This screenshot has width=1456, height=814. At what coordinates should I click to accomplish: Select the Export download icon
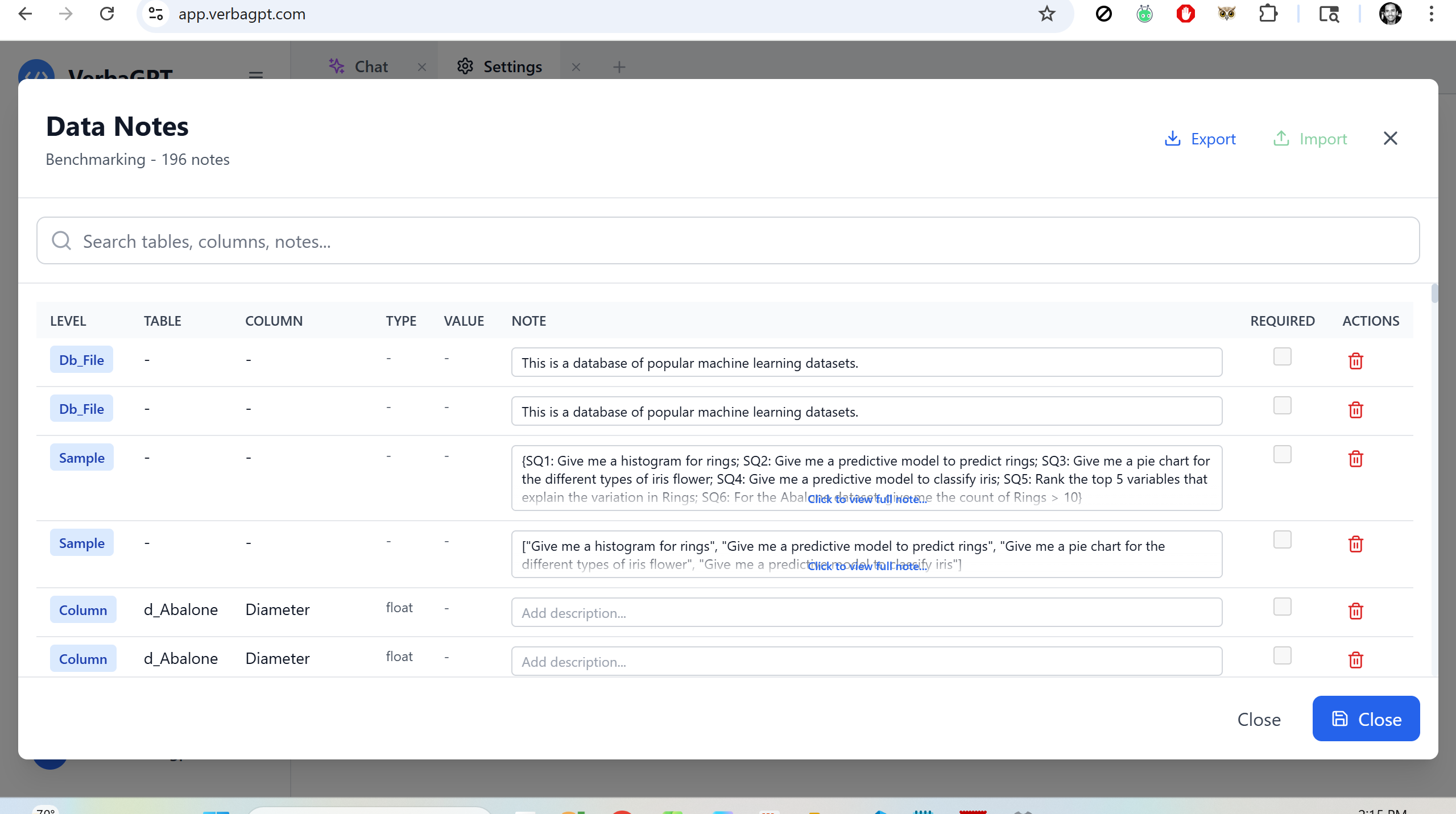[x=1173, y=138]
